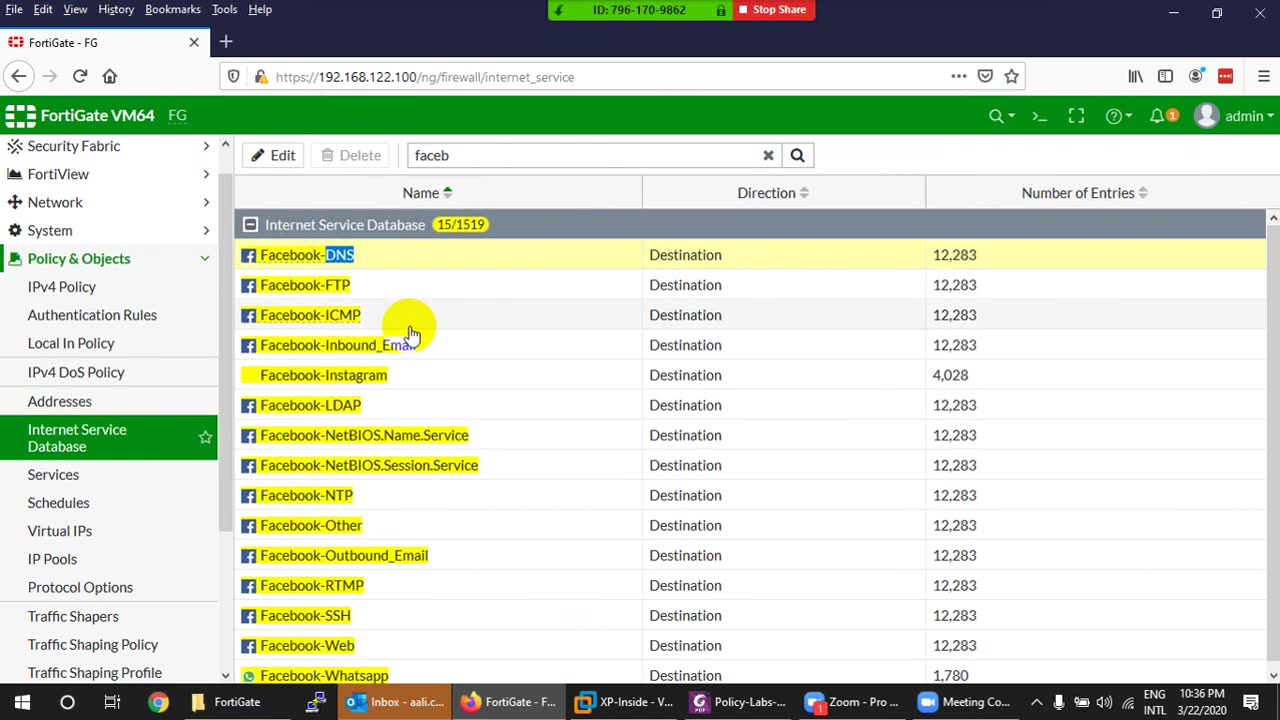Image resolution: width=1280 pixels, height=720 pixels.
Task: Open Firefox Bookmarks menu
Action: pyautogui.click(x=173, y=9)
